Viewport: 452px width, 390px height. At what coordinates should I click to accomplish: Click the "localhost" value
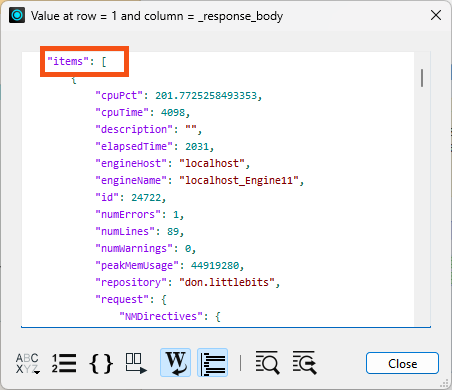point(212,164)
